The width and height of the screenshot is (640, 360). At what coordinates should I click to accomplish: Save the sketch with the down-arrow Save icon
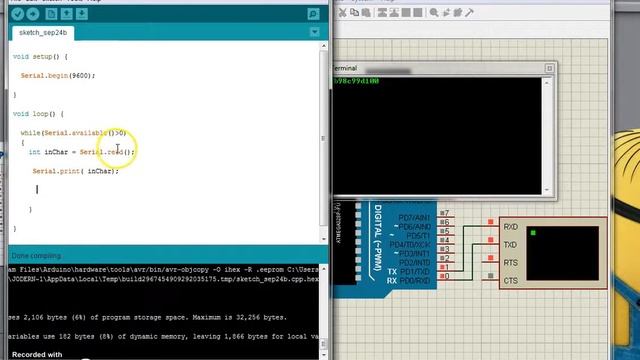(82, 14)
